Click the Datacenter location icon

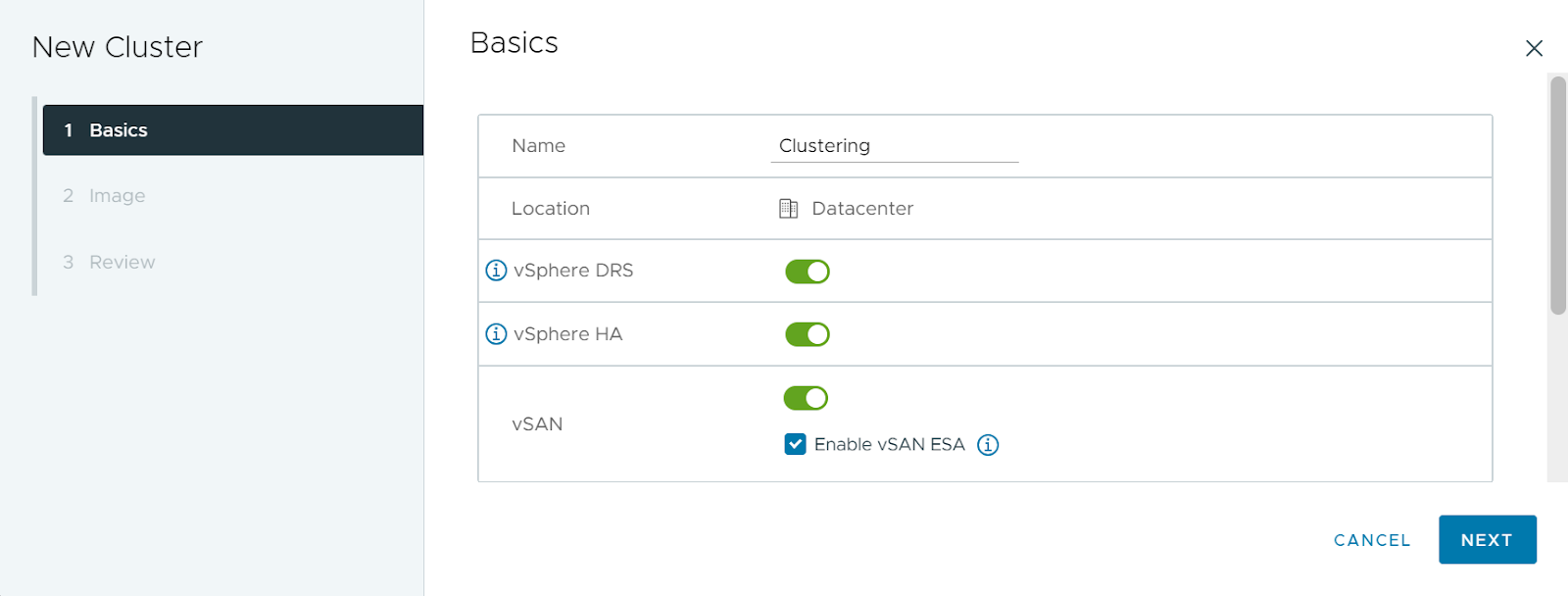point(788,209)
